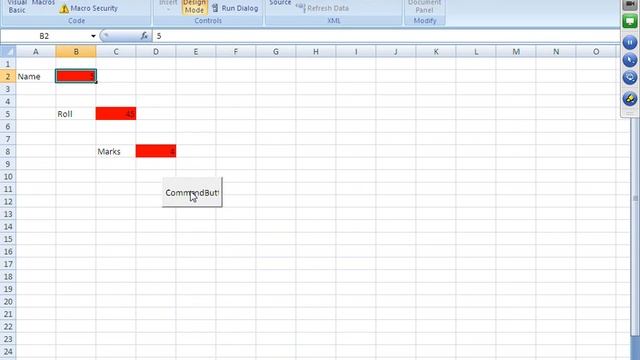Click the camera icon on the recorder toolbar
Image resolution: width=640 pixels, height=360 pixels.
(x=630, y=4)
